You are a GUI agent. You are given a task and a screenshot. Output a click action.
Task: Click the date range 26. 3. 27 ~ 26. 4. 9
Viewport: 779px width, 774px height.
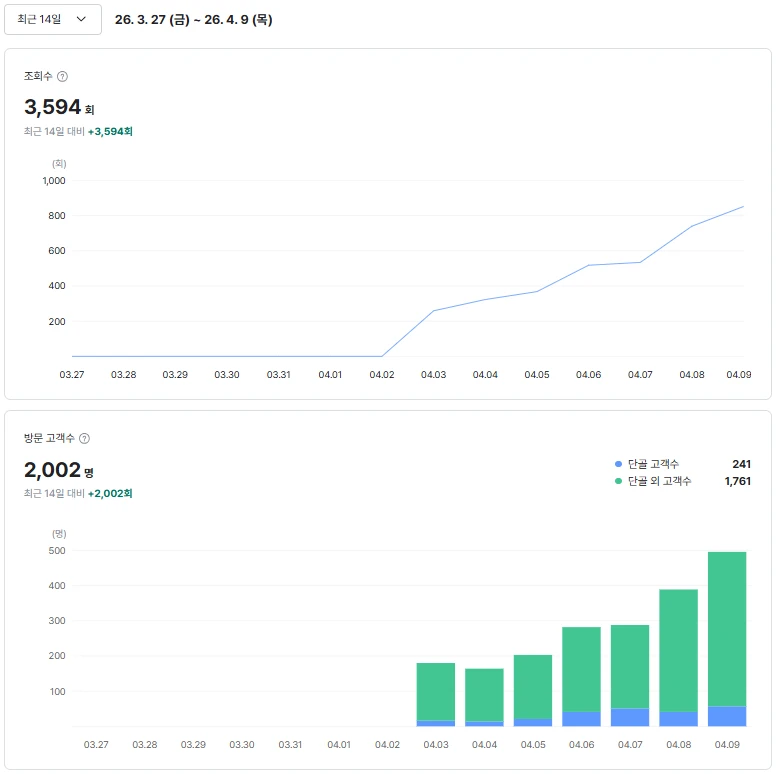[x=193, y=19]
